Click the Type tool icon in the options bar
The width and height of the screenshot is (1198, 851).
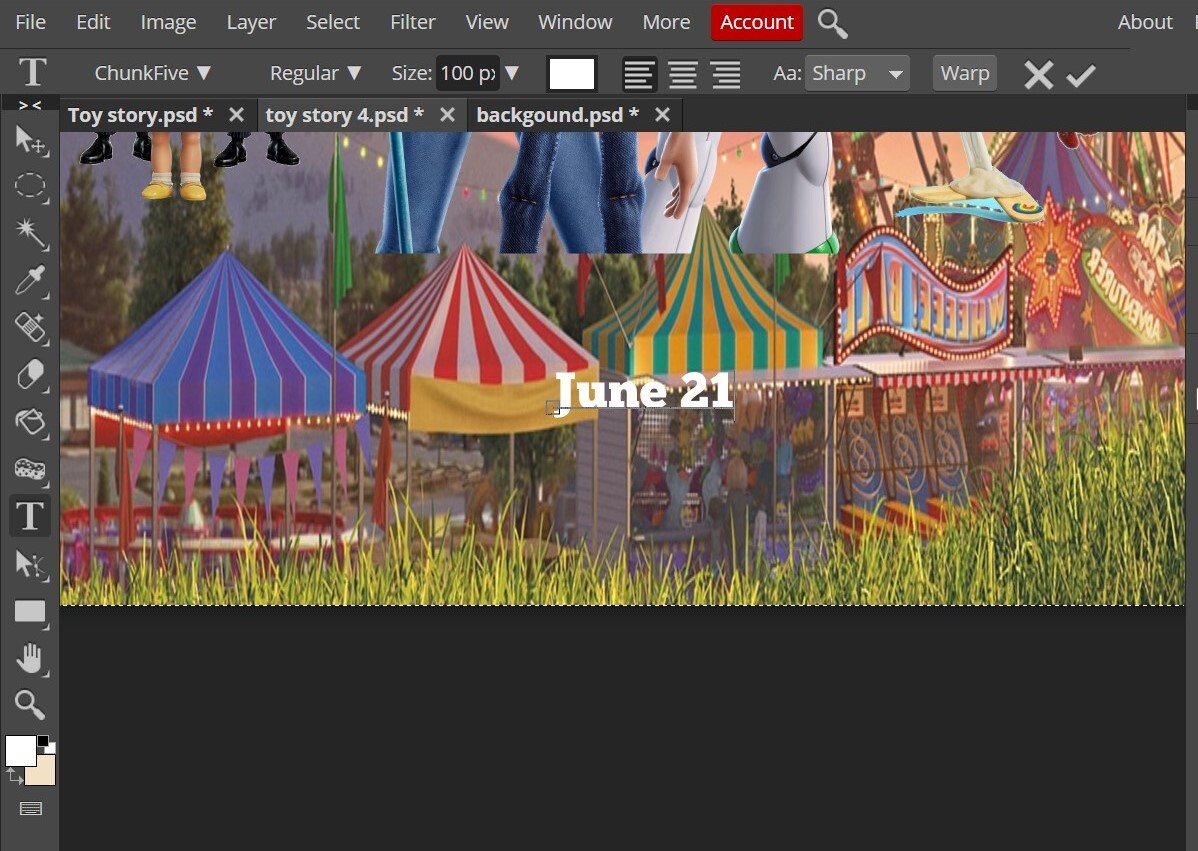32,73
